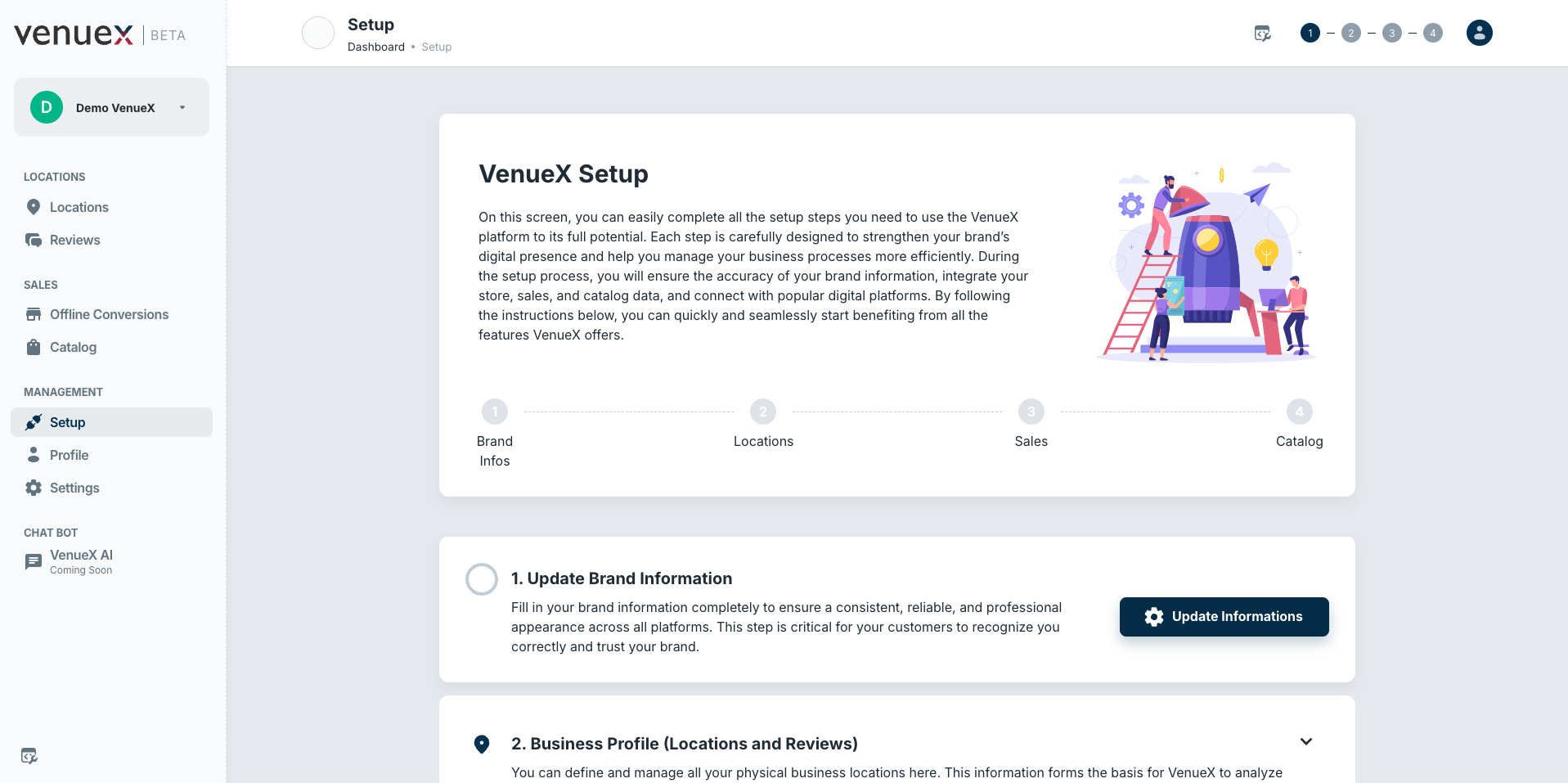Click the Settings gear icon in sidebar
The image size is (1568, 783).
point(34,488)
